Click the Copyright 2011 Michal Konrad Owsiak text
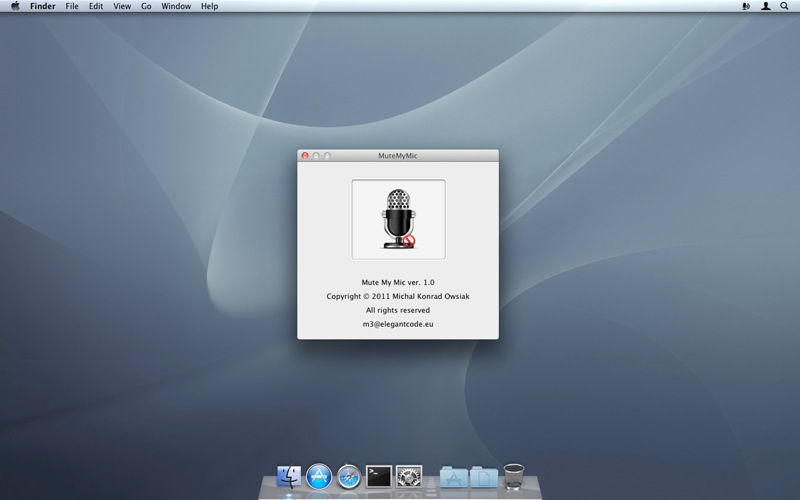800x500 pixels. (398, 296)
